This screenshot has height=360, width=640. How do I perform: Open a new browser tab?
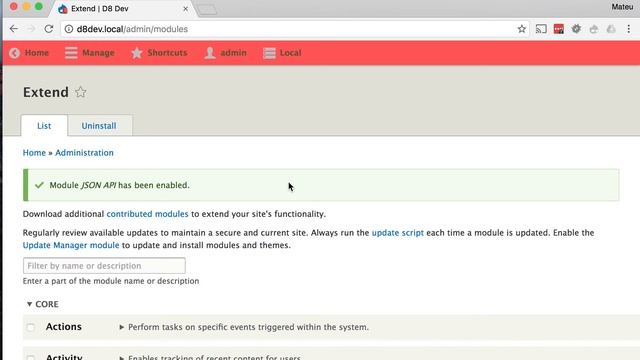tap(207, 9)
